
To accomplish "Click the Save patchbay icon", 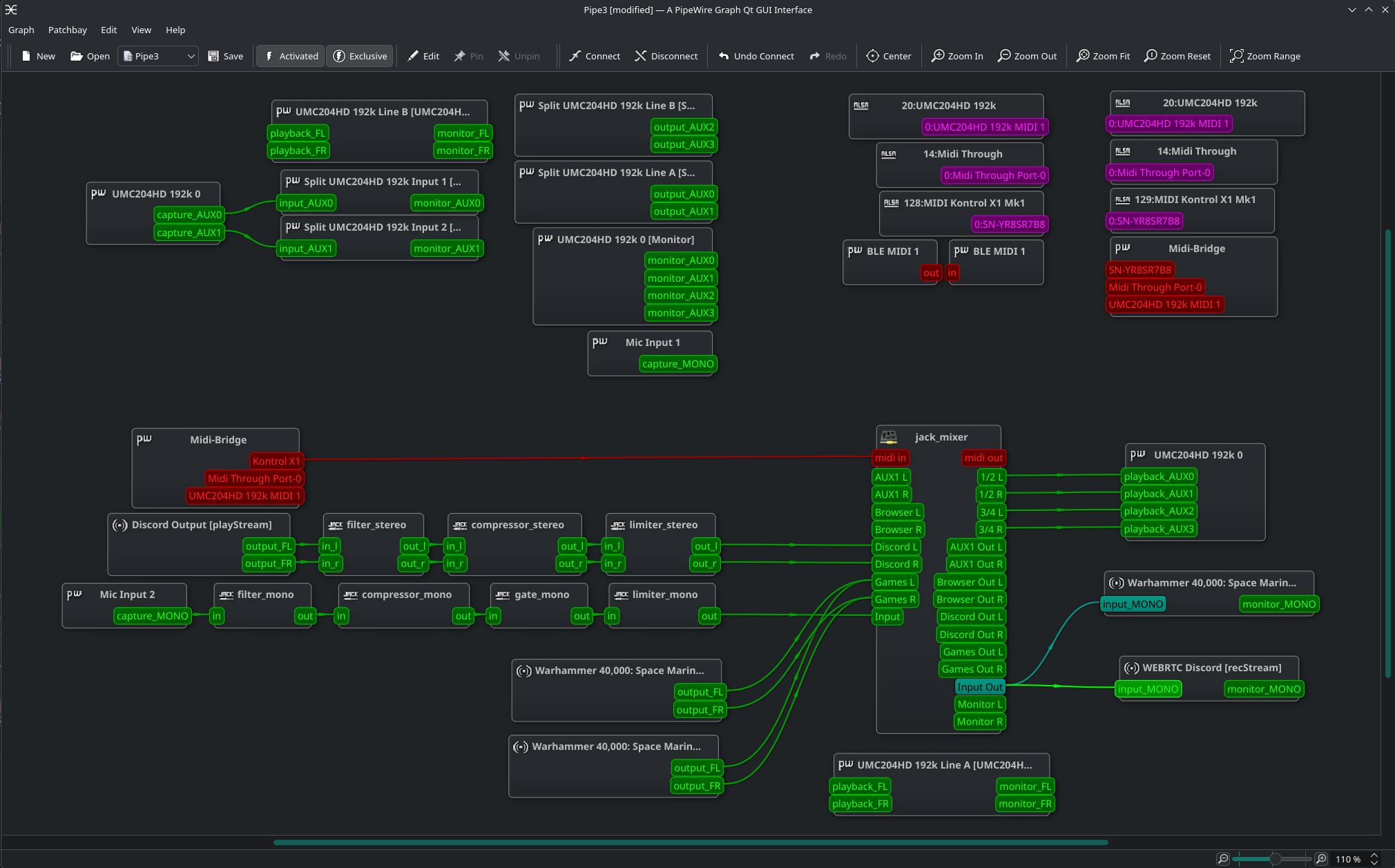I will (213, 56).
